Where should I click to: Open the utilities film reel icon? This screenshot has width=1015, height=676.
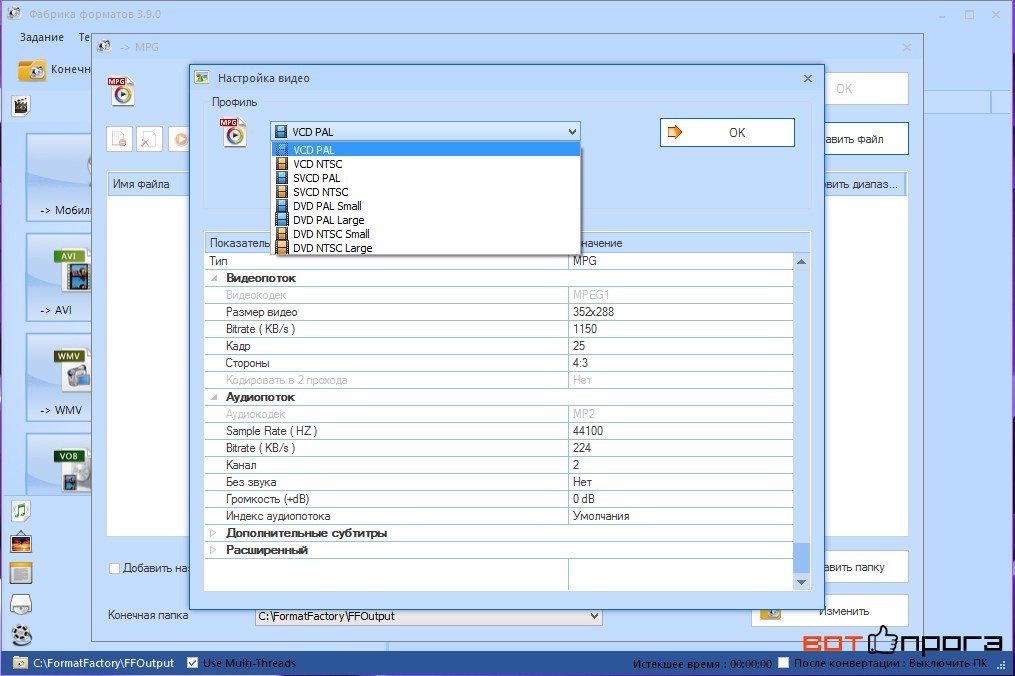21,635
